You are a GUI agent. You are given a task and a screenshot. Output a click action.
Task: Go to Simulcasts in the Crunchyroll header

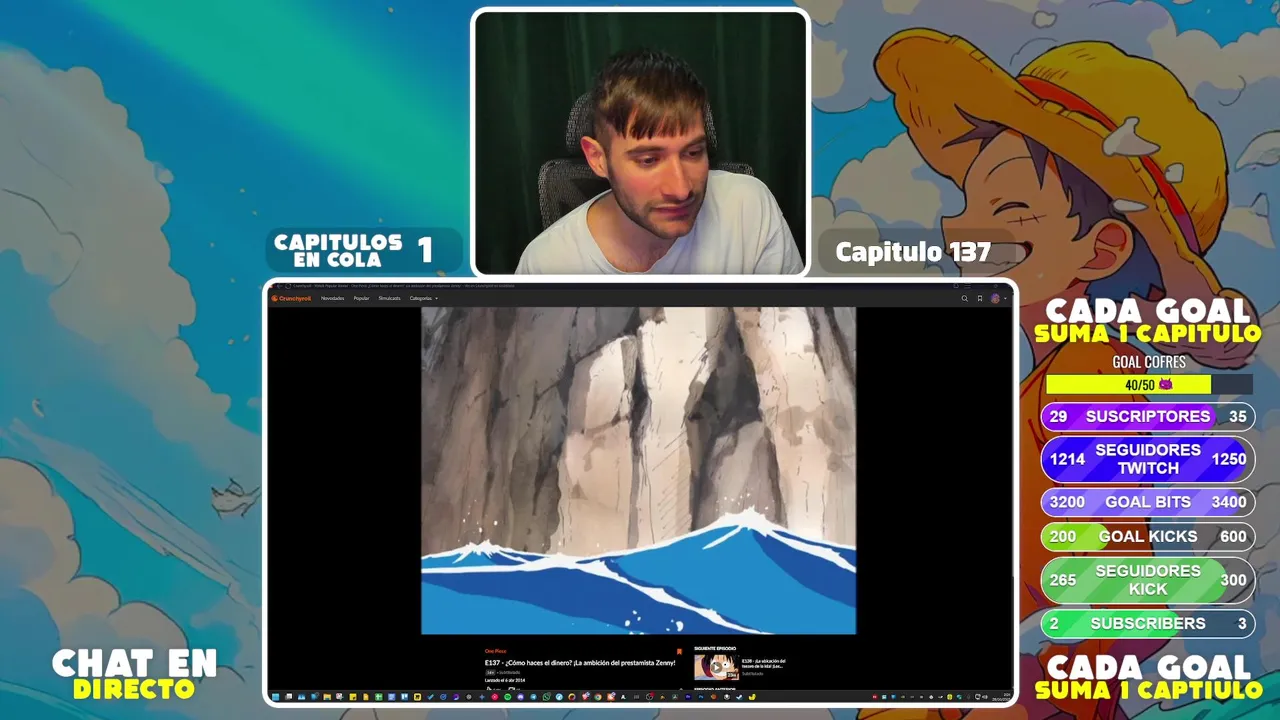389,298
